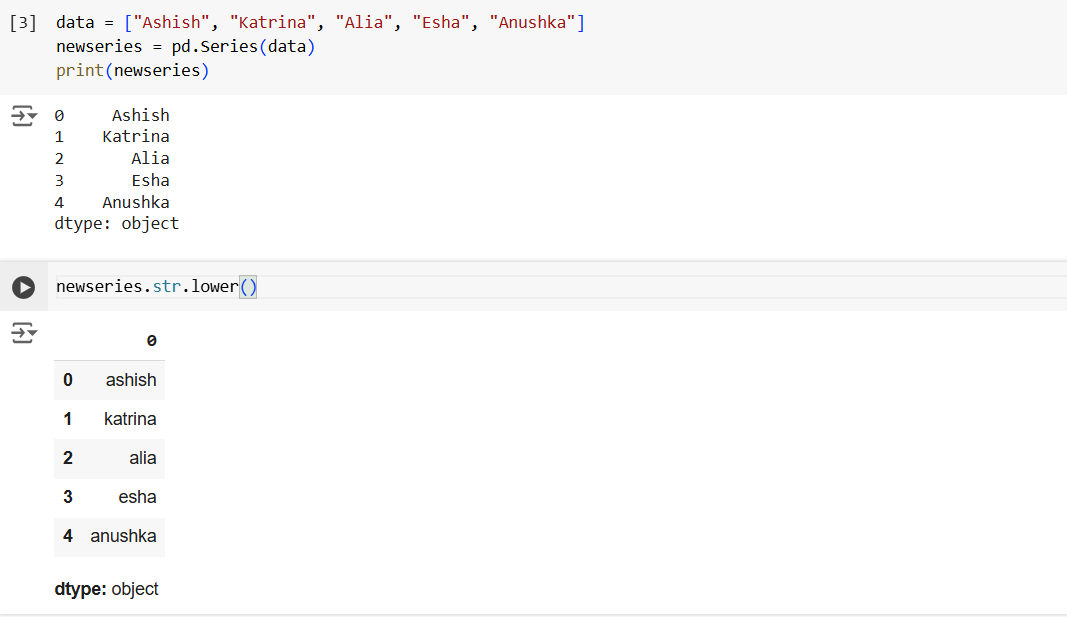
Task: Click the output options icon below the run button
Action: [x=24, y=333]
